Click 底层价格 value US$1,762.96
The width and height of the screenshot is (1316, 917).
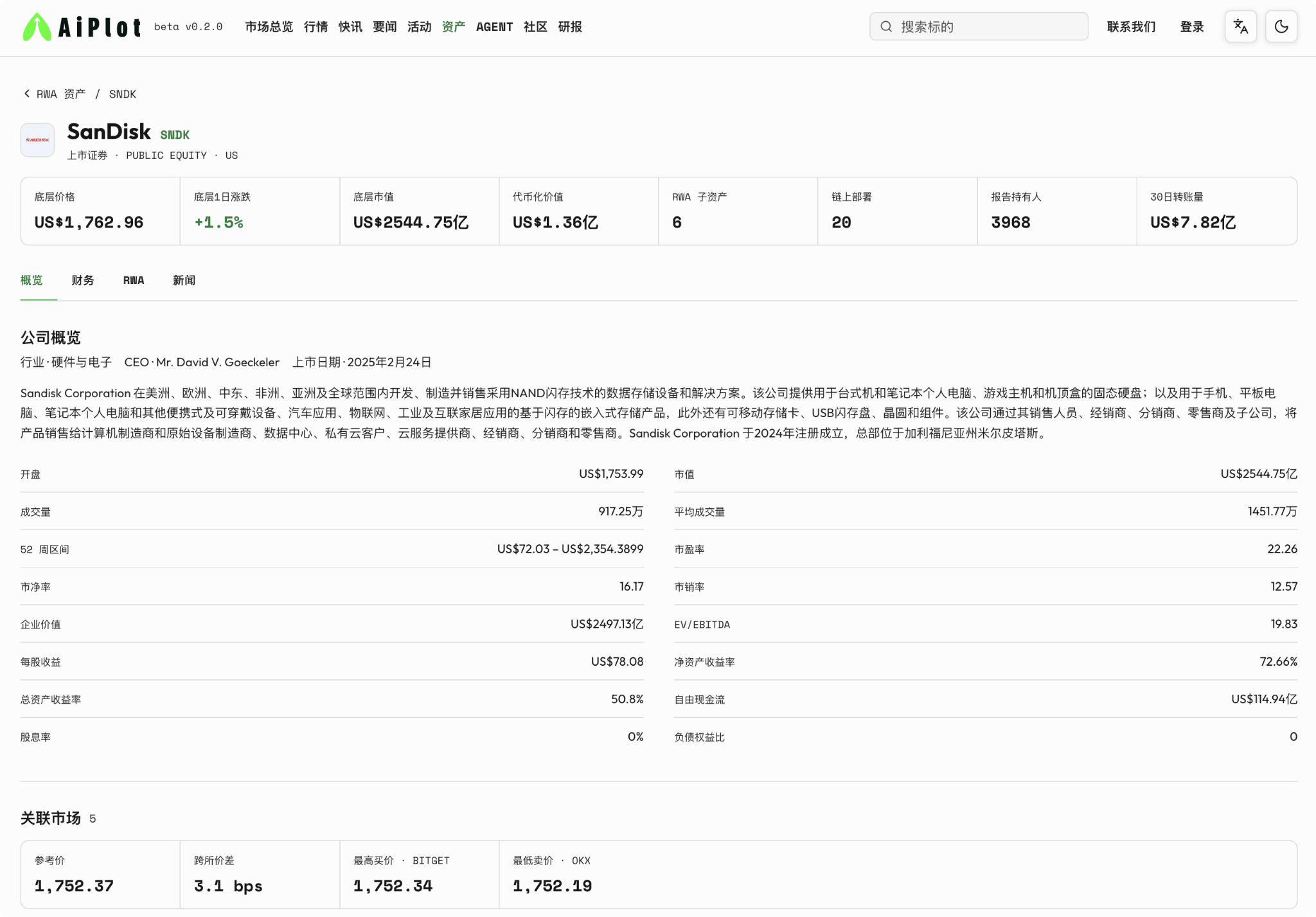pyautogui.click(x=89, y=222)
